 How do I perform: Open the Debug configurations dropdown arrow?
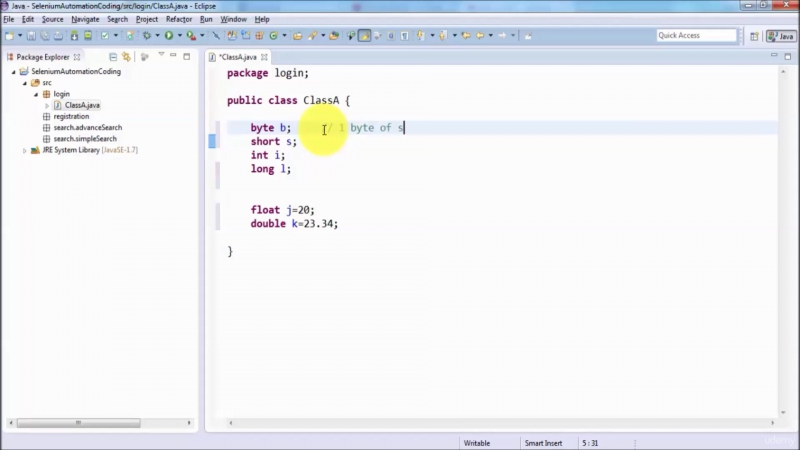coord(157,36)
